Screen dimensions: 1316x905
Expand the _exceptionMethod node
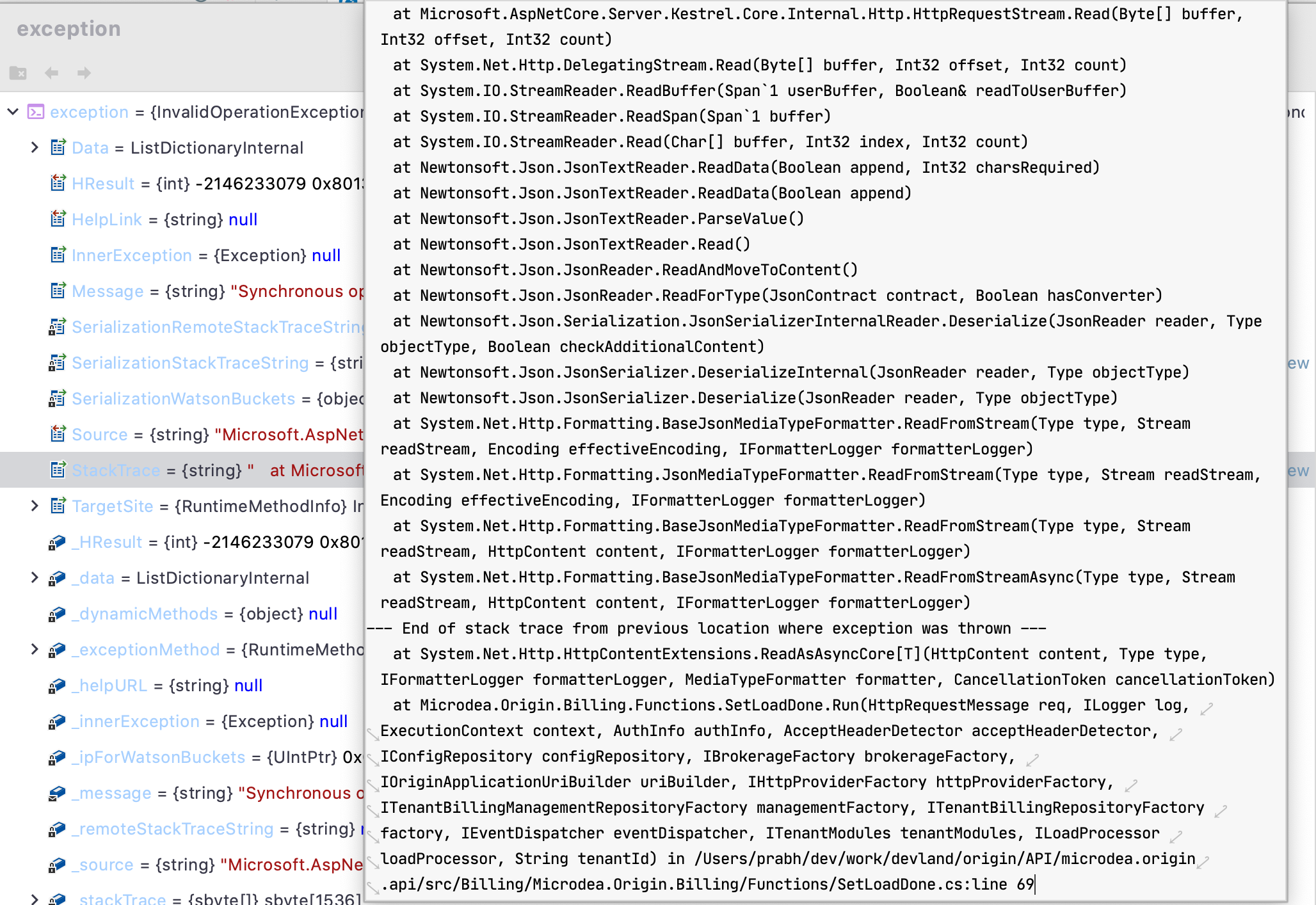[x=34, y=649]
